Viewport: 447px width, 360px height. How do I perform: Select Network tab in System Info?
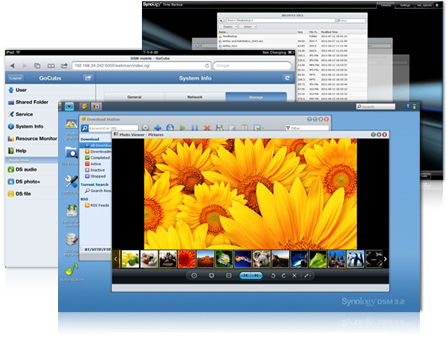pyautogui.click(x=195, y=97)
